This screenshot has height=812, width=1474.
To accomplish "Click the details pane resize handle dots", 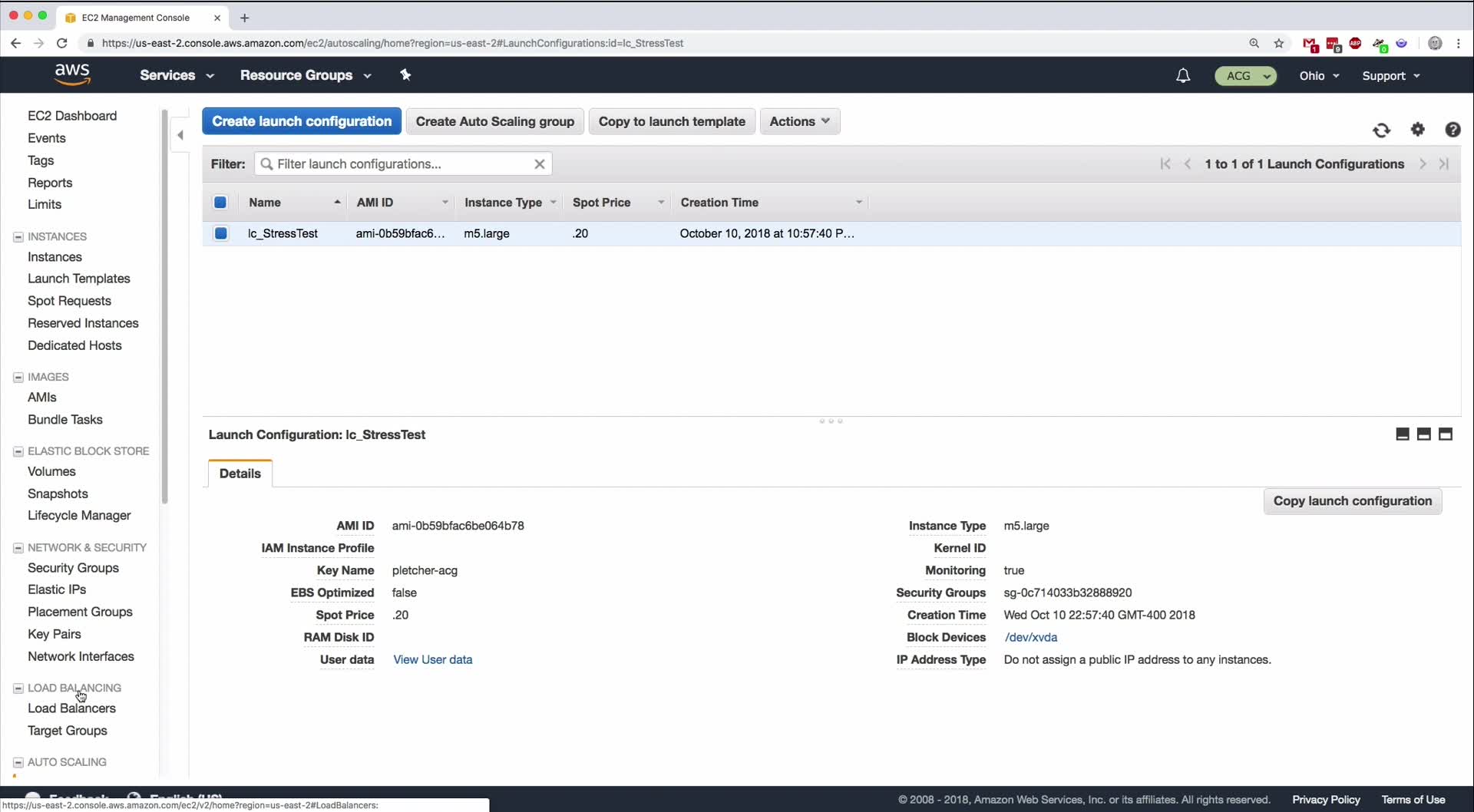I will click(x=831, y=421).
